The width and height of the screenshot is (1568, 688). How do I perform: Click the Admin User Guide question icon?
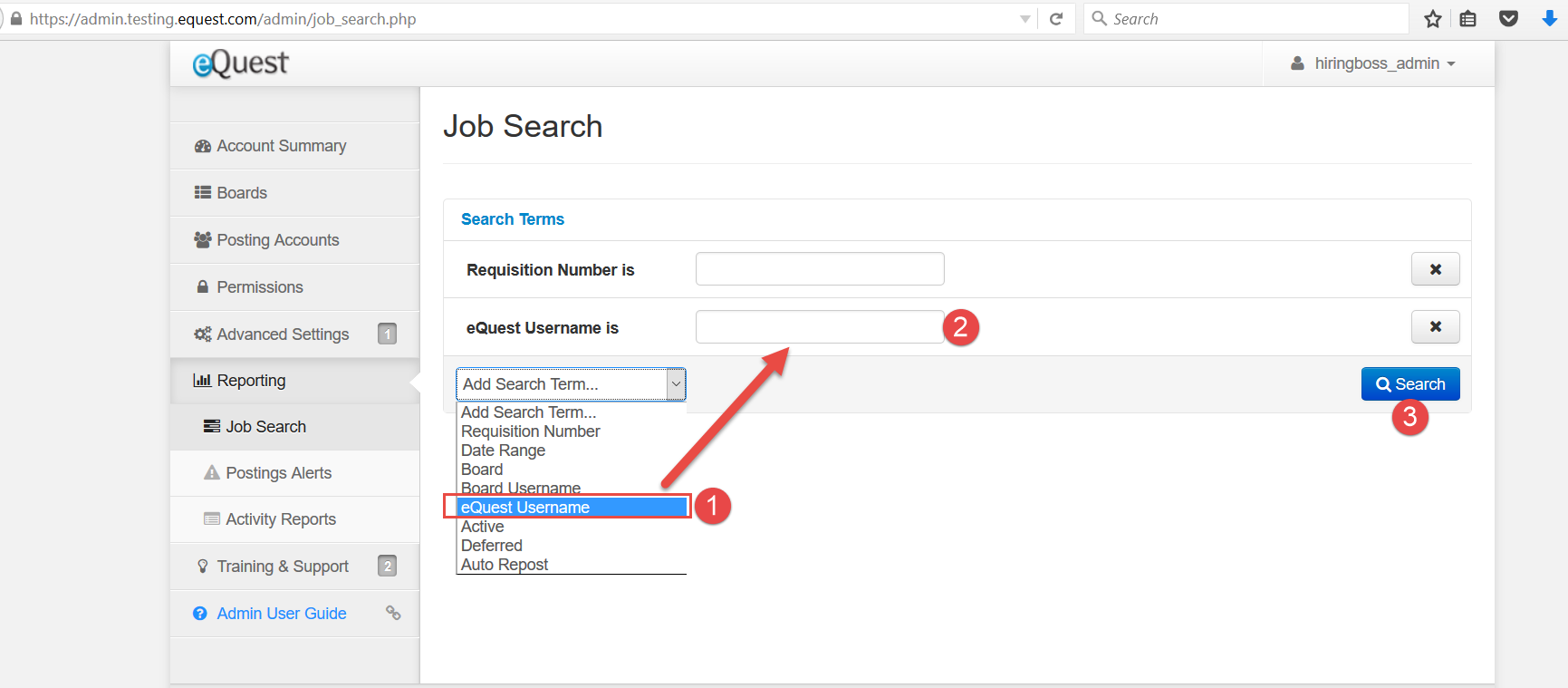click(200, 614)
